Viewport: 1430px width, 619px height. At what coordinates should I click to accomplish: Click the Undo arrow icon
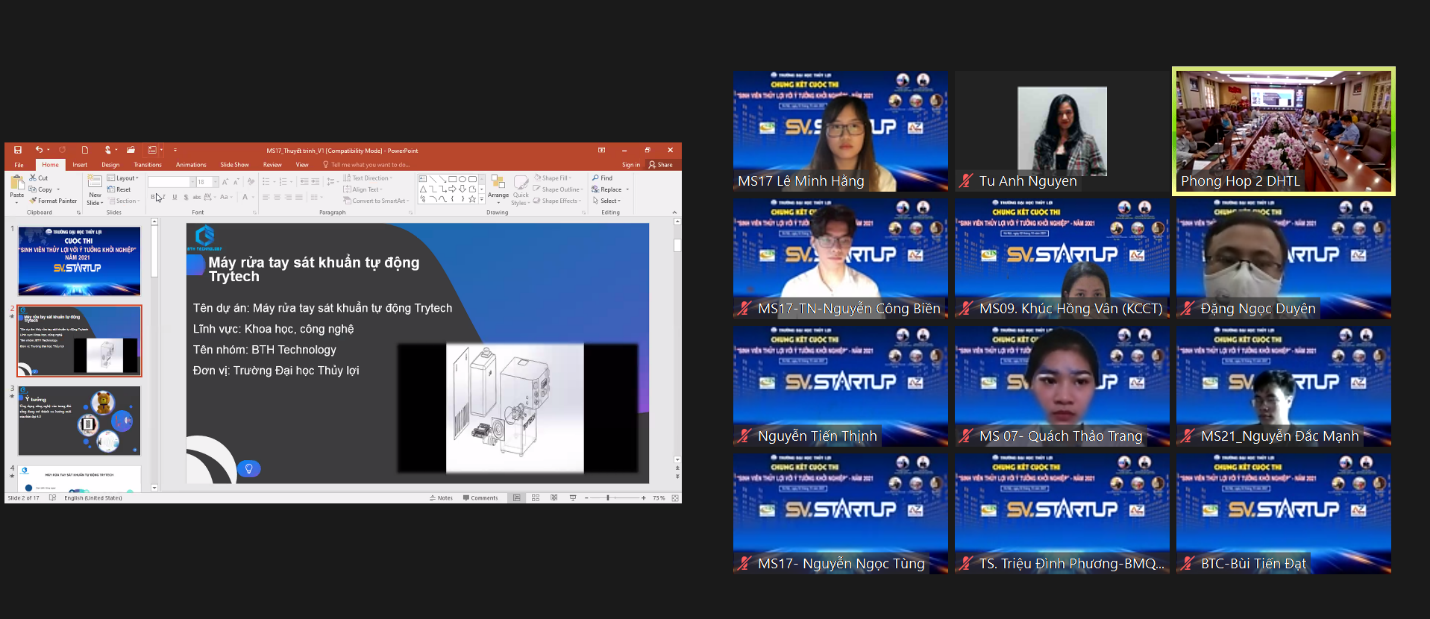(39, 150)
